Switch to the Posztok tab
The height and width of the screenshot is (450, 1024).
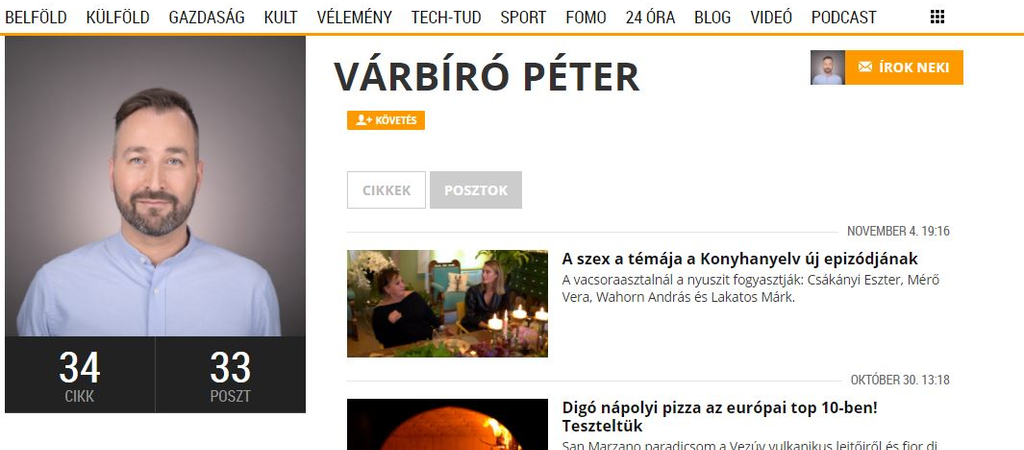coord(475,190)
